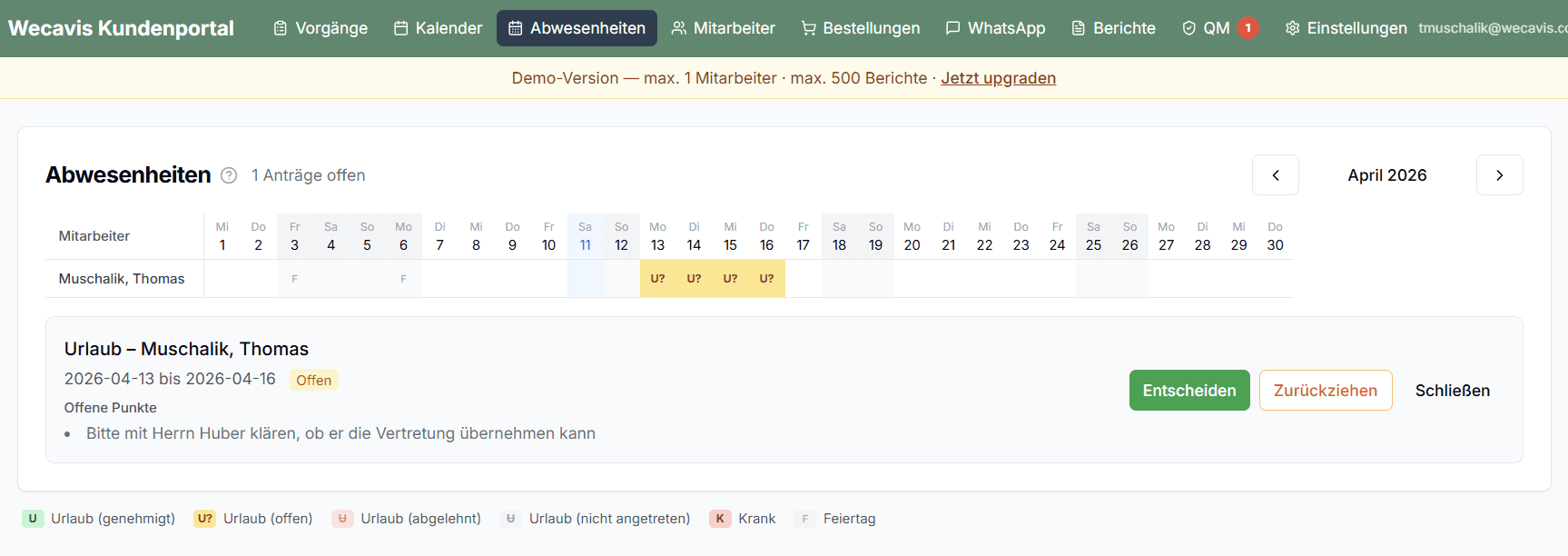Click the Offen status badge
Viewport: 1568px width, 556px height.
coord(314,380)
